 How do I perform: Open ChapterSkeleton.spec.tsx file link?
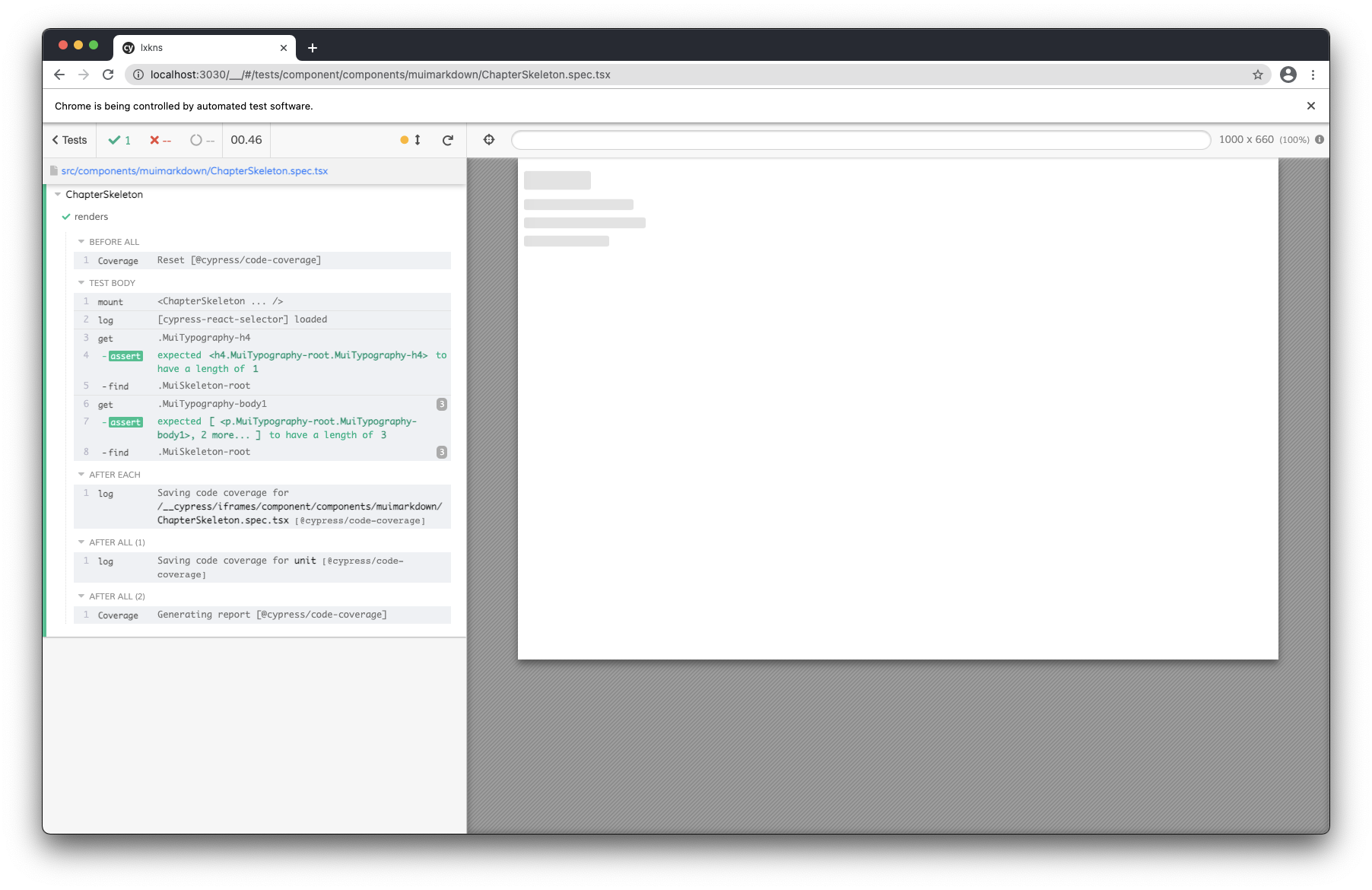(x=195, y=171)
